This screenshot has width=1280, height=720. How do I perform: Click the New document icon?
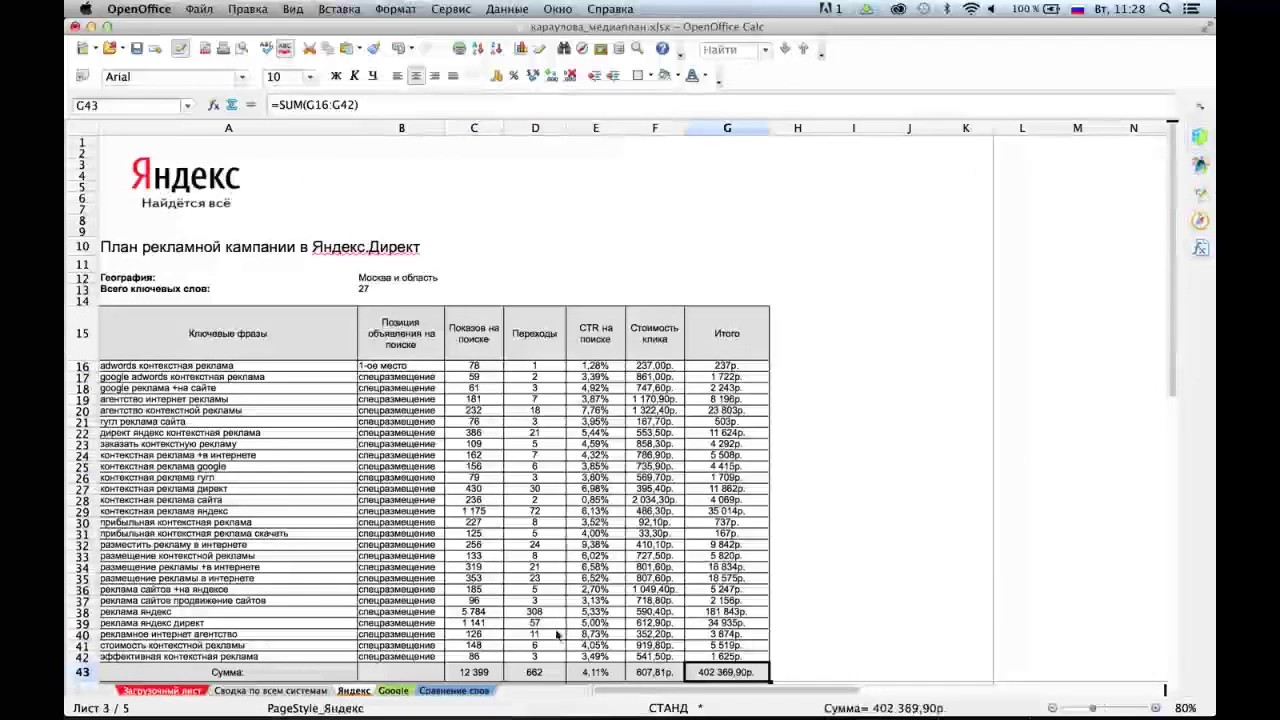tap(82, 48)
